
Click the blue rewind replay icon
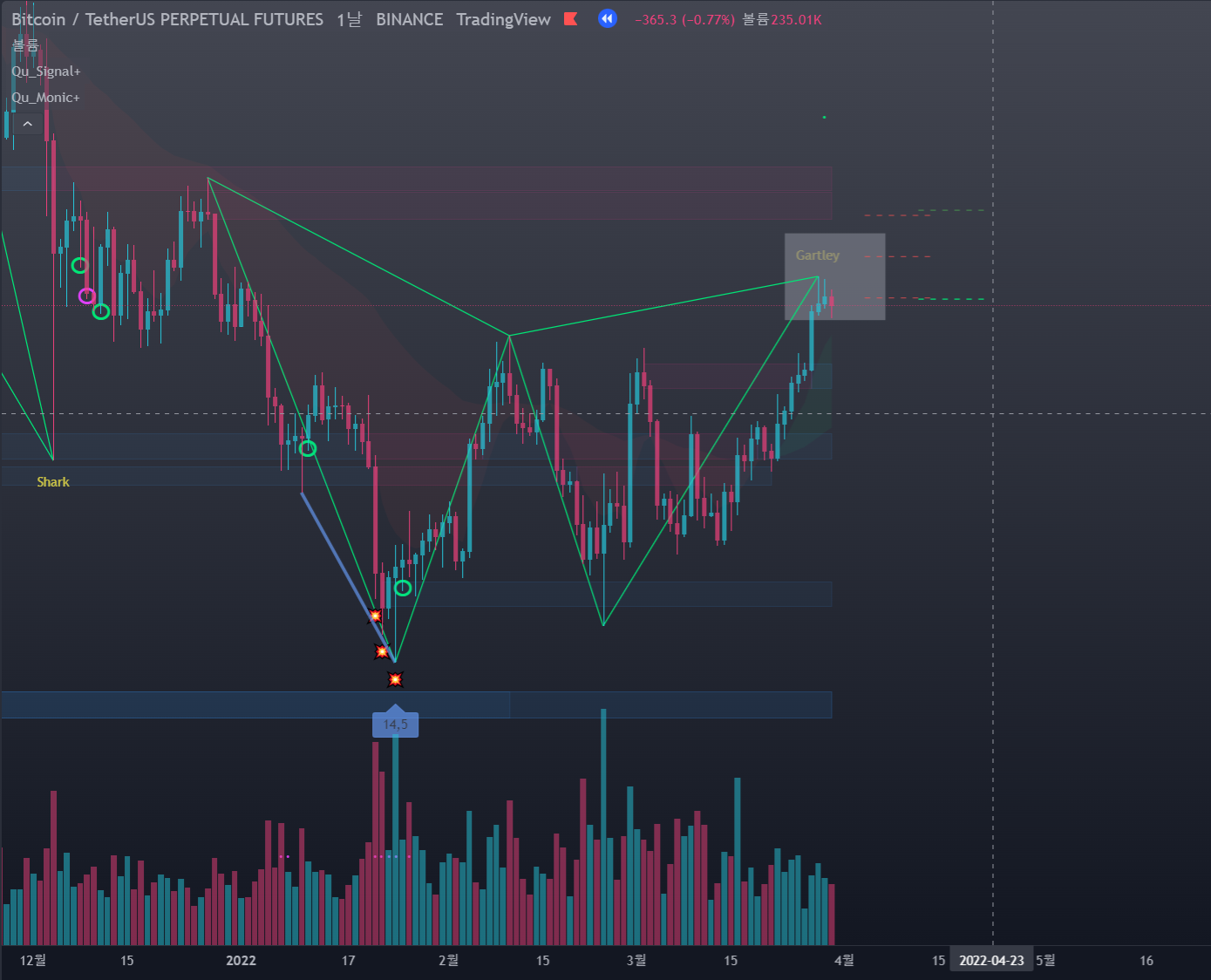point(608,18)
